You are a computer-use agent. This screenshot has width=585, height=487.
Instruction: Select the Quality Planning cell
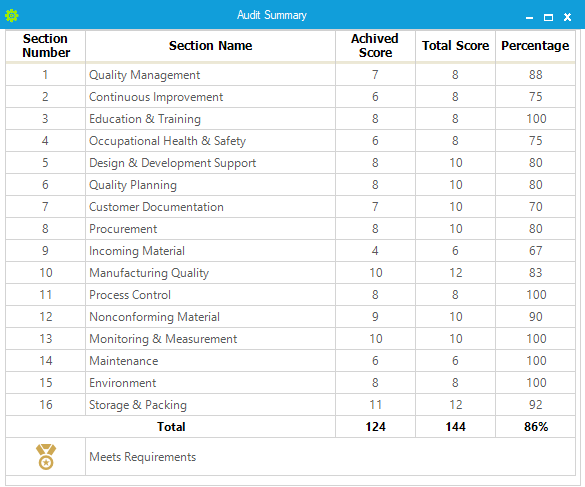point(210,185)
